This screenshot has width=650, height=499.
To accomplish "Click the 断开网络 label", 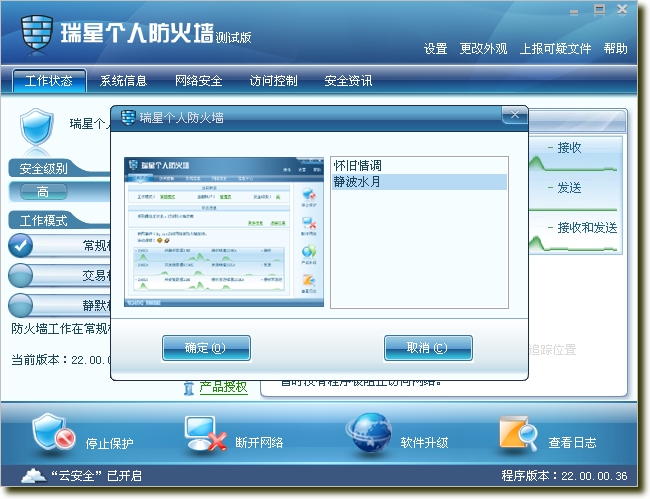I will coord(259,443).
